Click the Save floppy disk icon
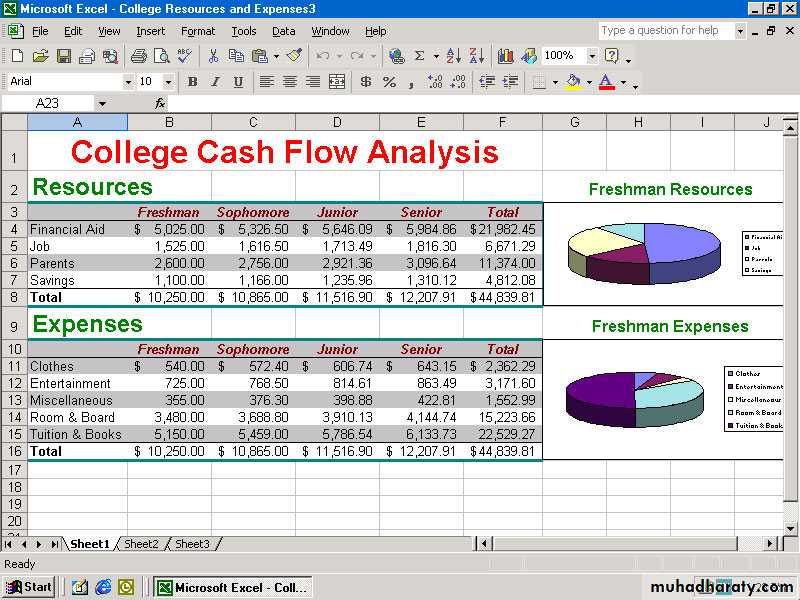 63,56
